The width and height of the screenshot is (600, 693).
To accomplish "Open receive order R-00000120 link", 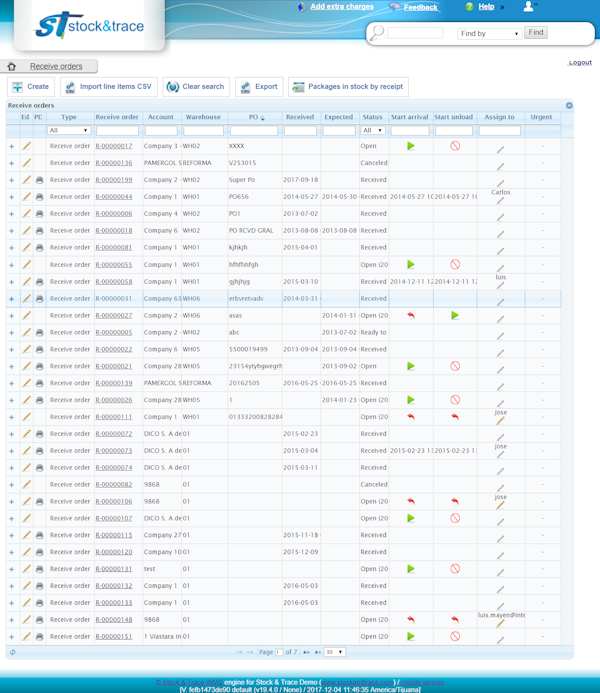I will (114, 552).
